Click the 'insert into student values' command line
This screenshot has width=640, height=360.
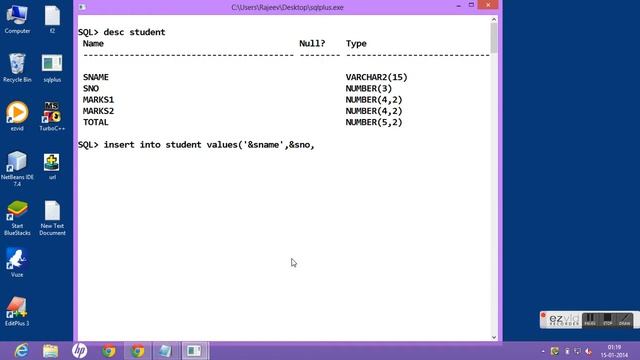(196, 145)
